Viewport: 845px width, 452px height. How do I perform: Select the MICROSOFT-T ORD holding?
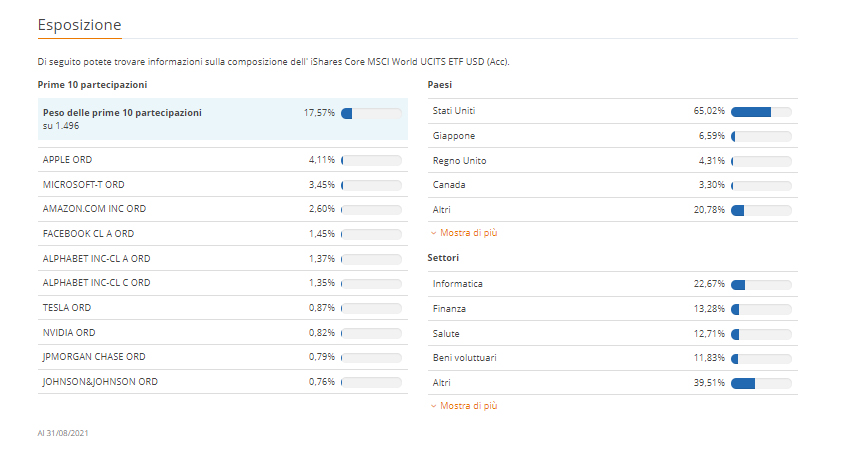pos(83,185)
